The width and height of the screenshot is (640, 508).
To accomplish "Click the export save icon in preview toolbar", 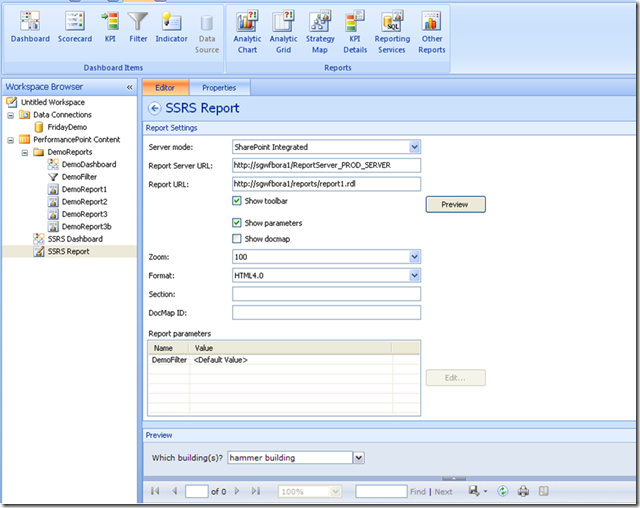I will (473, 491).
